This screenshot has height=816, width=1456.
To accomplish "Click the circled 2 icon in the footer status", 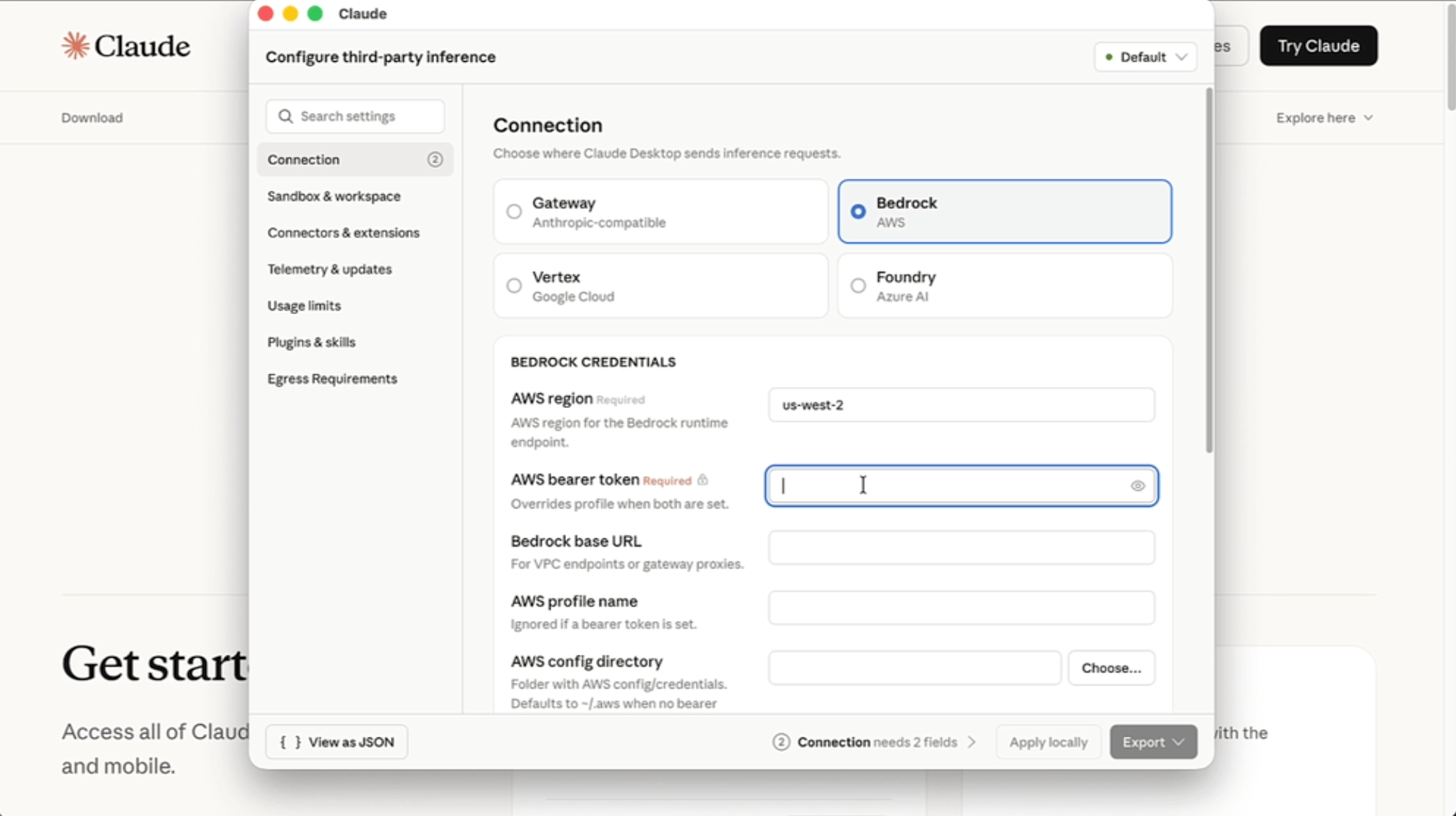I will 781,742.
